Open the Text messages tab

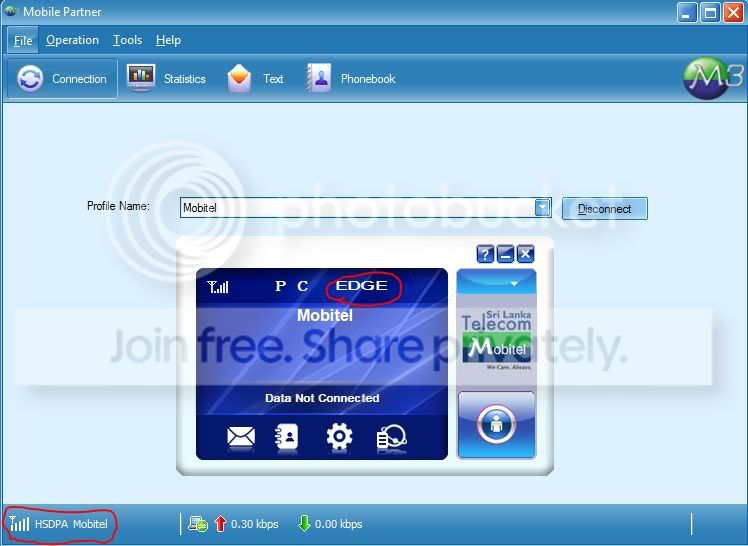tap(256, 79)
